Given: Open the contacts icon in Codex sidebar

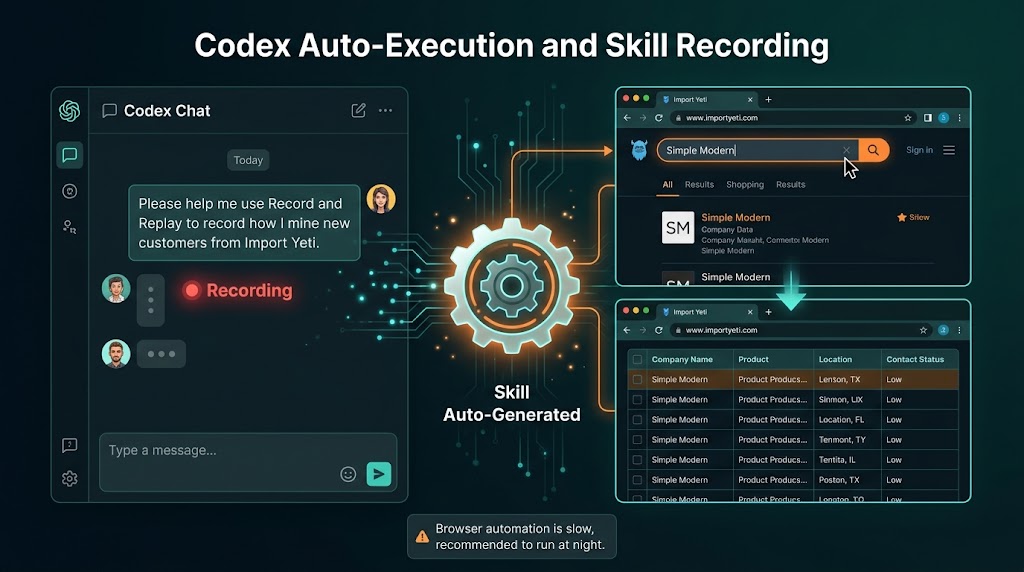Looking at the screenshot, I should [x=69, y=227].
